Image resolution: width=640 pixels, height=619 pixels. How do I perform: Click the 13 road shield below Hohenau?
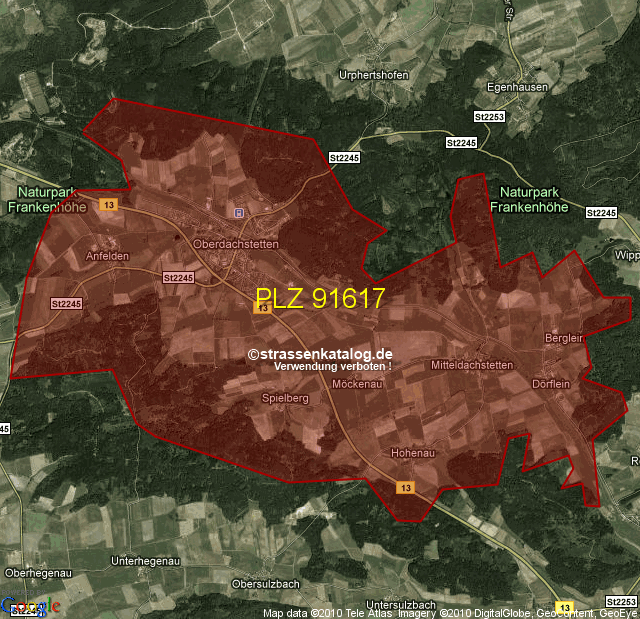tap(405, 487)
